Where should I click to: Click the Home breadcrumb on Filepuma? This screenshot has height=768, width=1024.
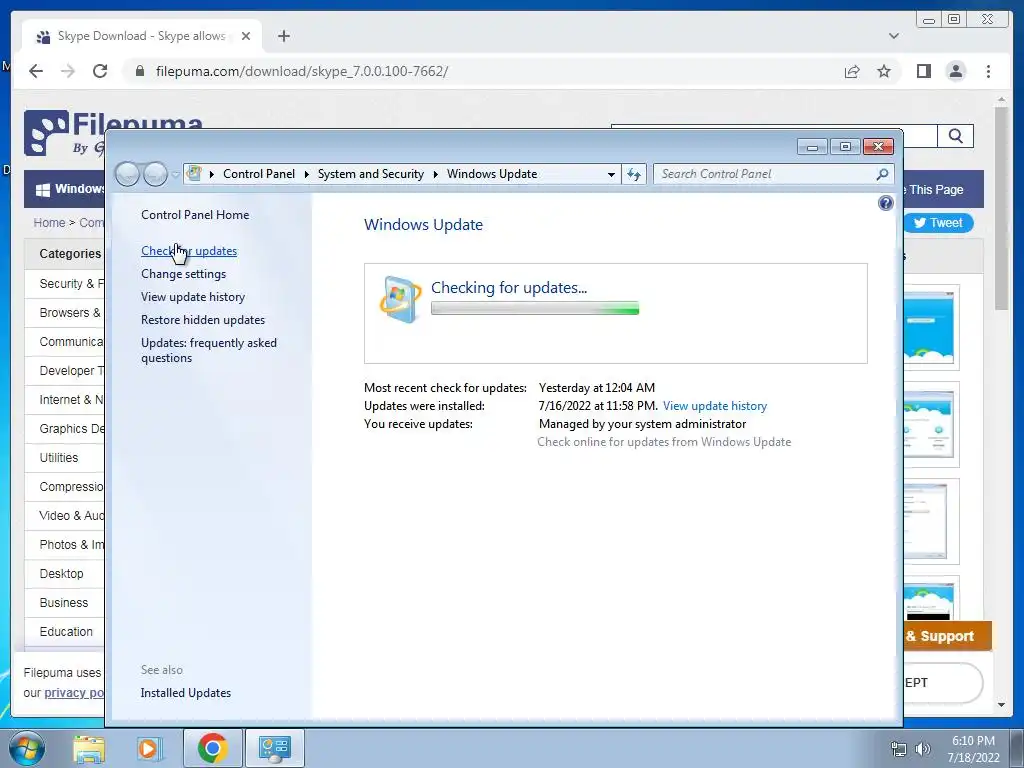tap(50, 223)
